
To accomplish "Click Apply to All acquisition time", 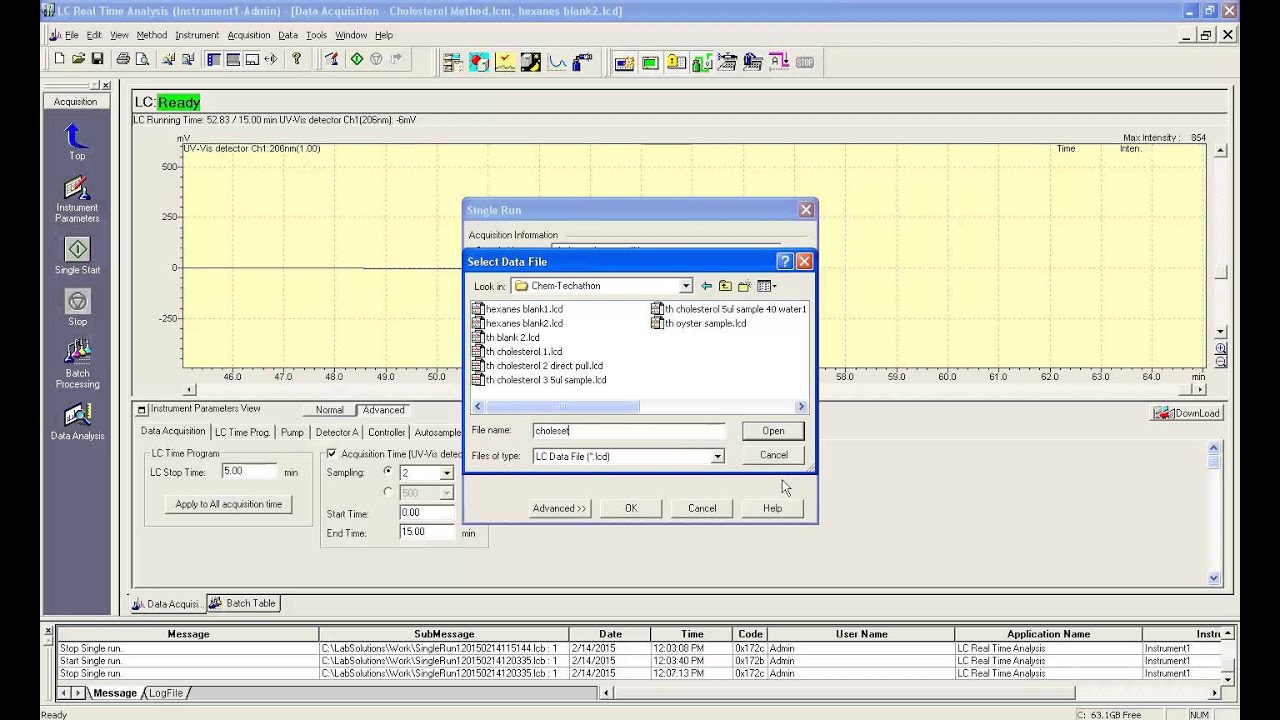I will pyautogui.click(x=229, y=504).
